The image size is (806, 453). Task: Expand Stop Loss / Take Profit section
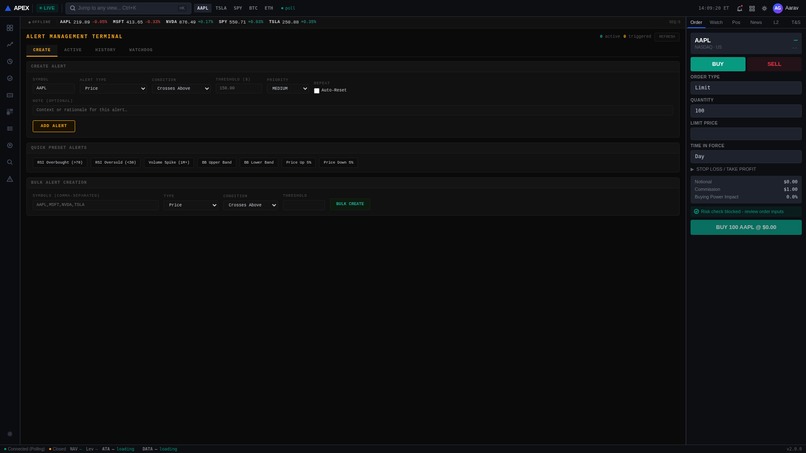(x=723, y=169)
